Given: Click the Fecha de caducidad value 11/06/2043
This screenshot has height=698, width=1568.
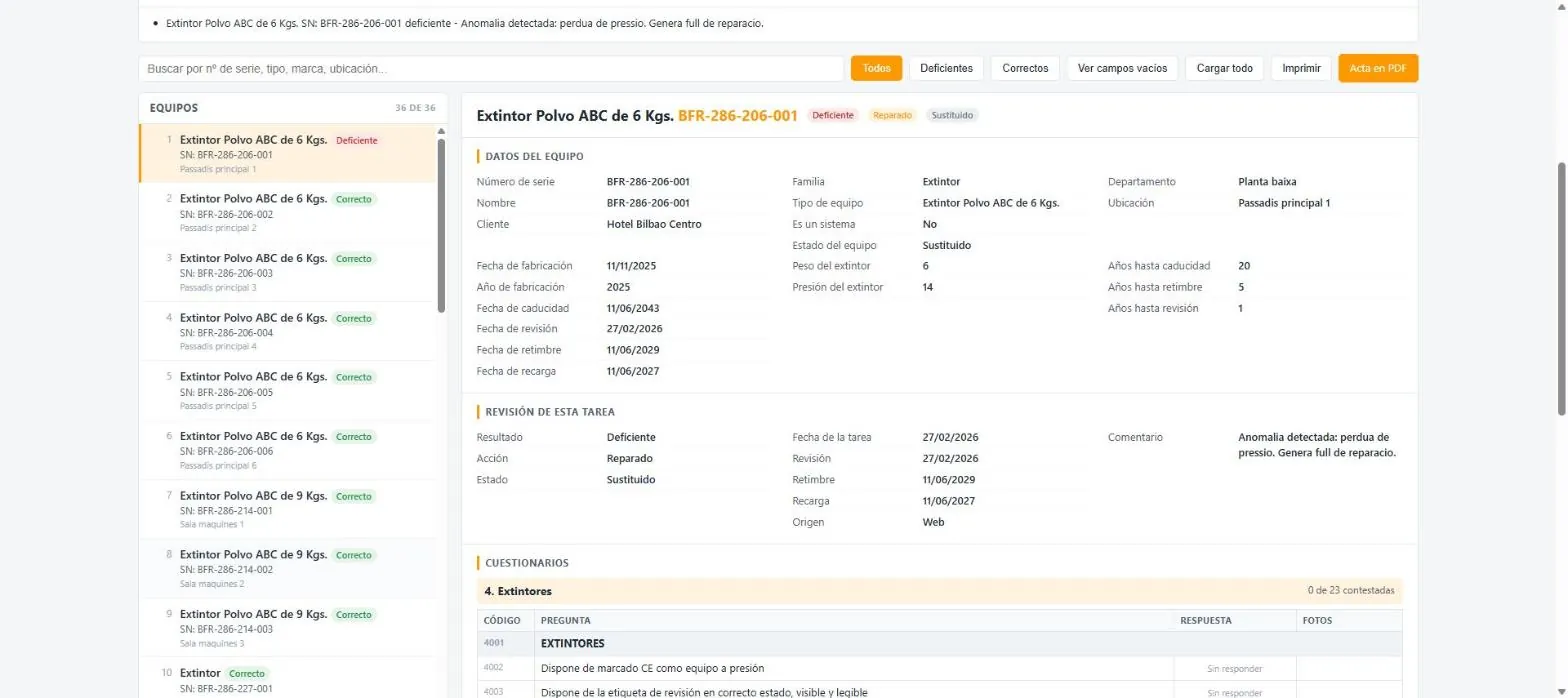Looking at the screenshot, I should (633, 308).
